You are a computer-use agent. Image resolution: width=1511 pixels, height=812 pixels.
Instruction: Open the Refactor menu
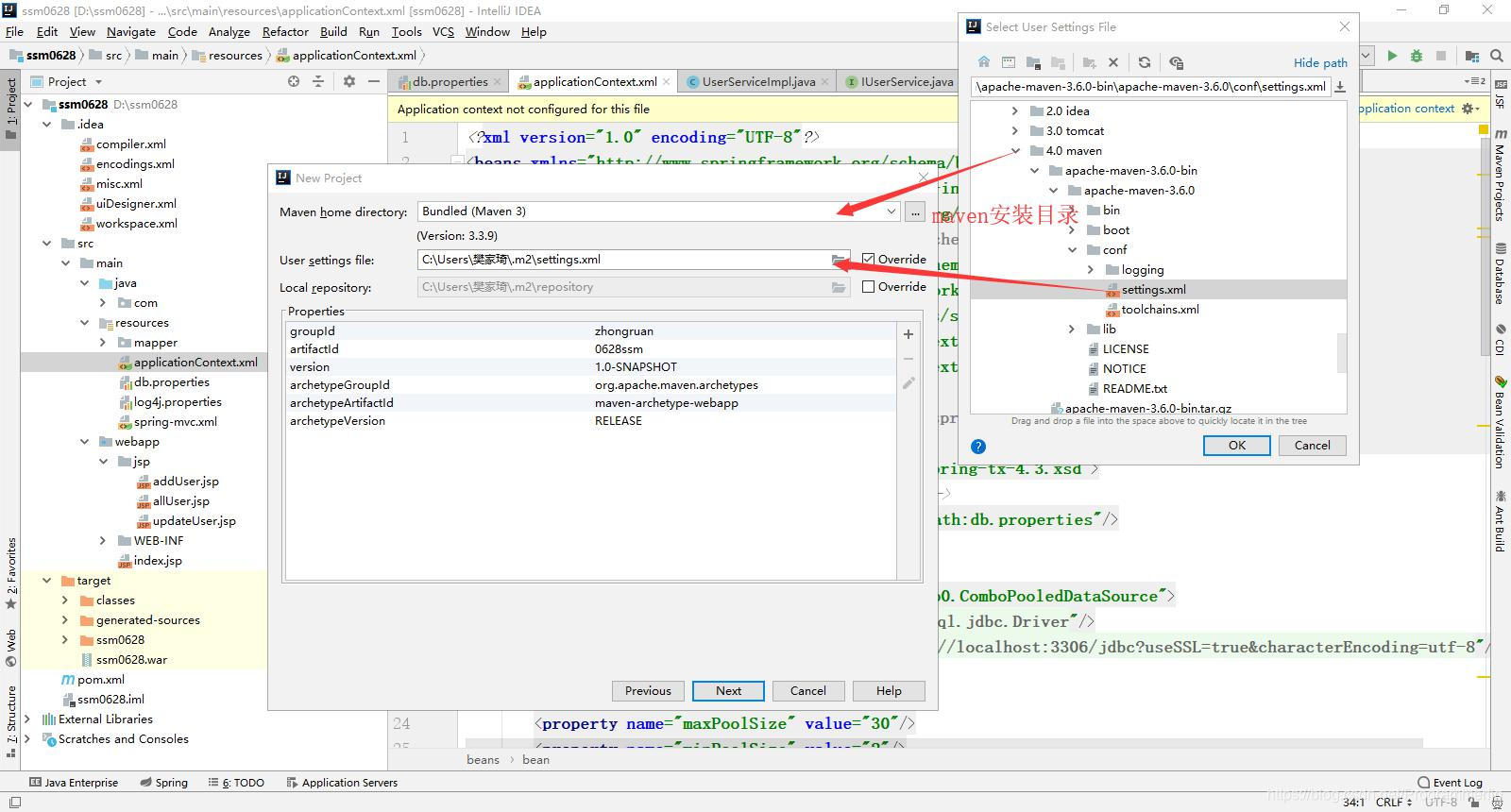[285, 31]
